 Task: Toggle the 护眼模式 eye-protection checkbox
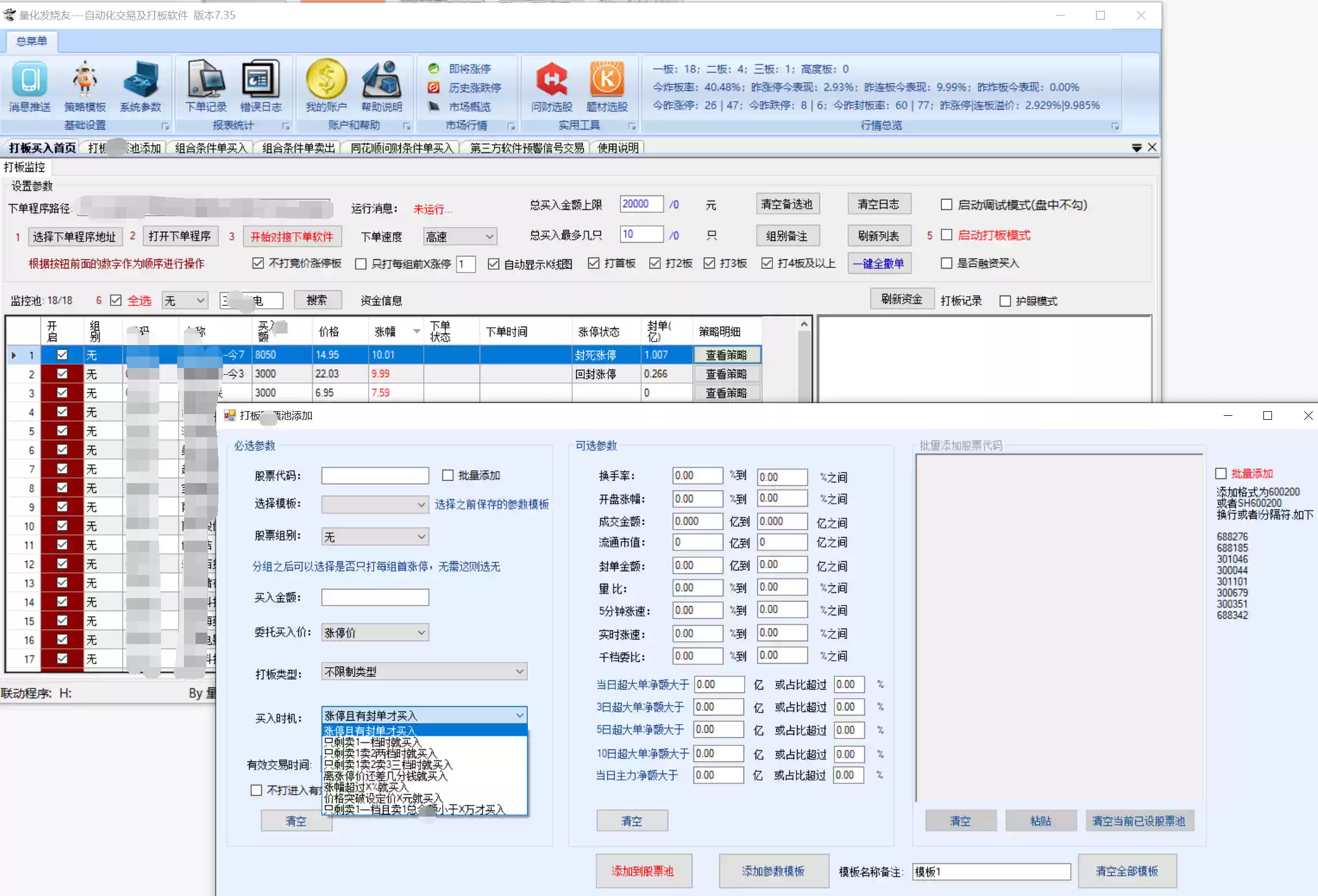1005,301
